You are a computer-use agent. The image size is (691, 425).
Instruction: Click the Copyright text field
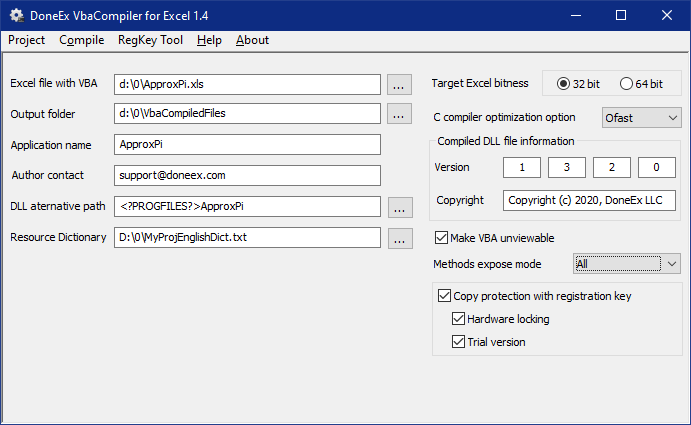pos(589,201)
